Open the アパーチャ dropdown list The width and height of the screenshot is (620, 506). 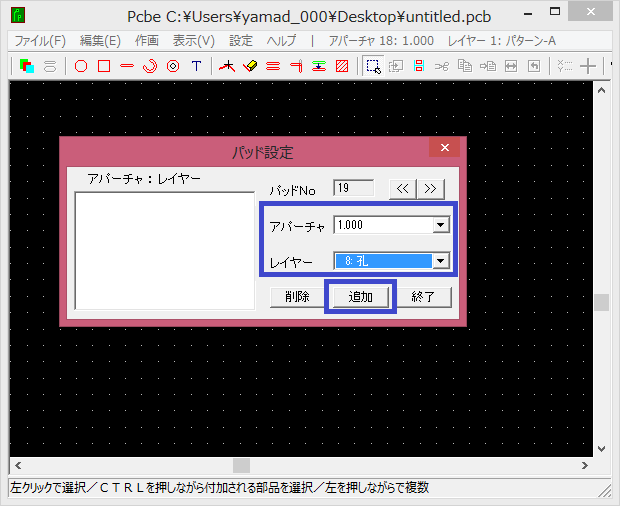[x=440, y=225]
